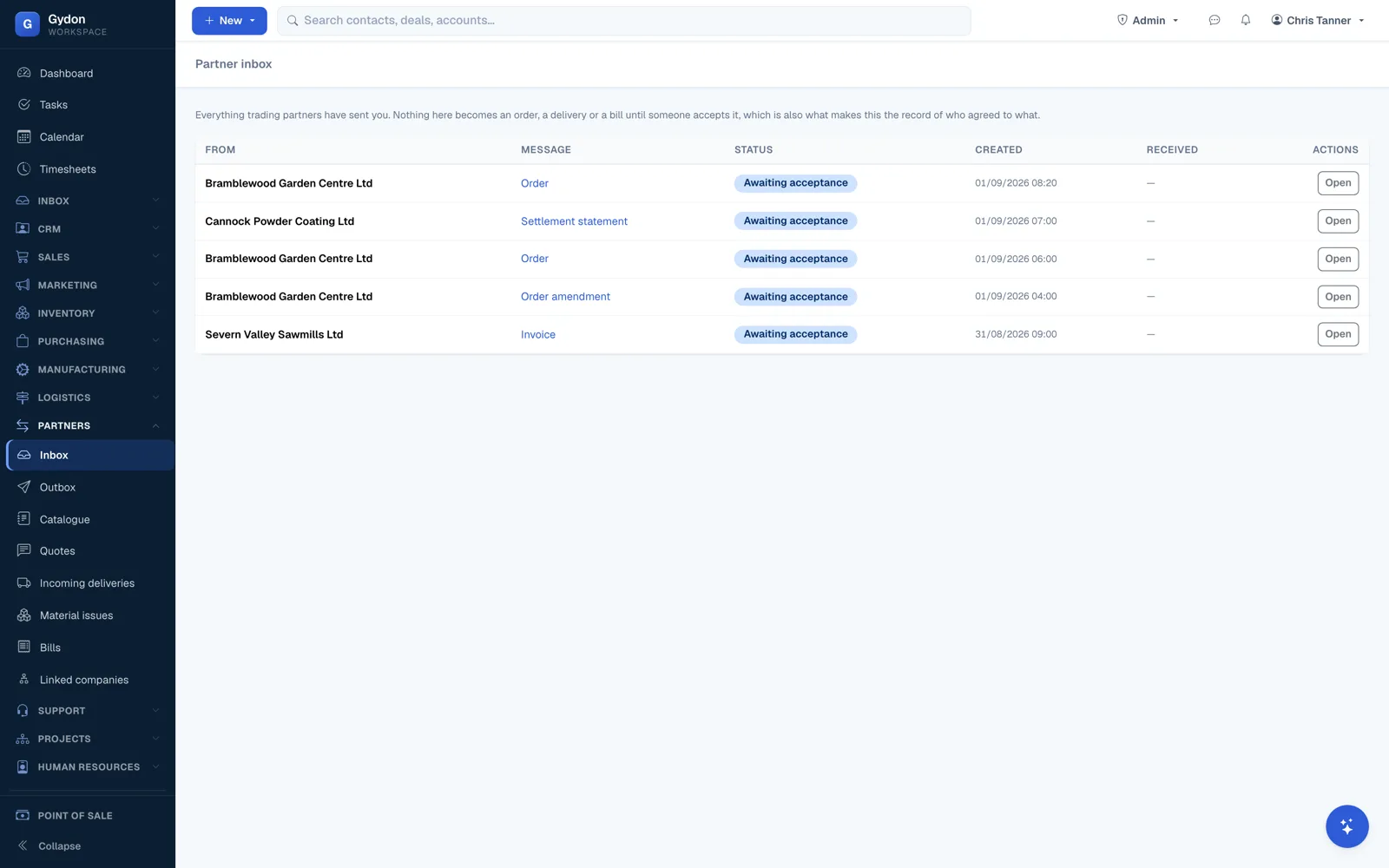Open the Severn Valley Sawmills invoice row
1389x868 pixels.
[1338, 334]
